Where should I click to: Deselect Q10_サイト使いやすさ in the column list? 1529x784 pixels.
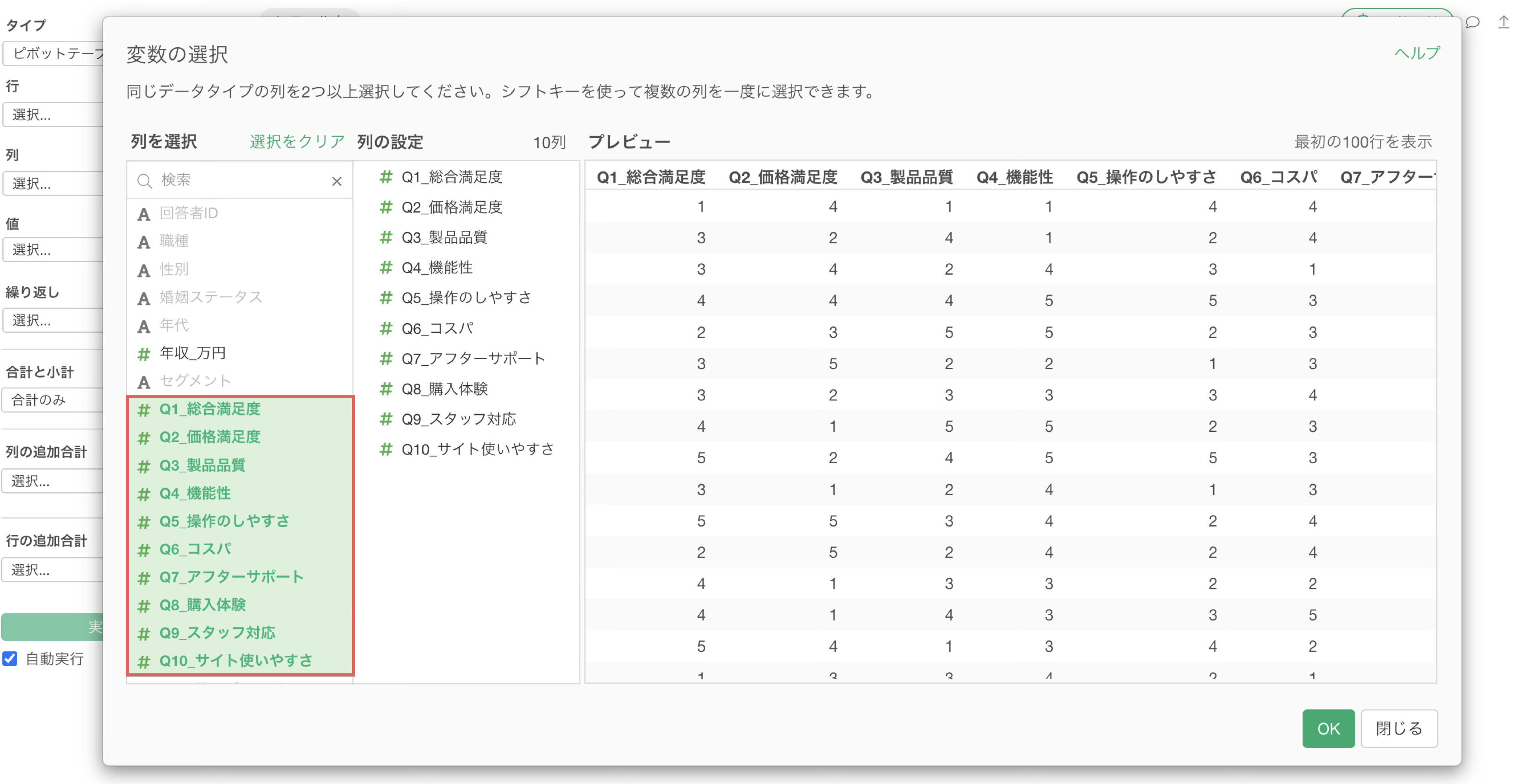[240, 661]
